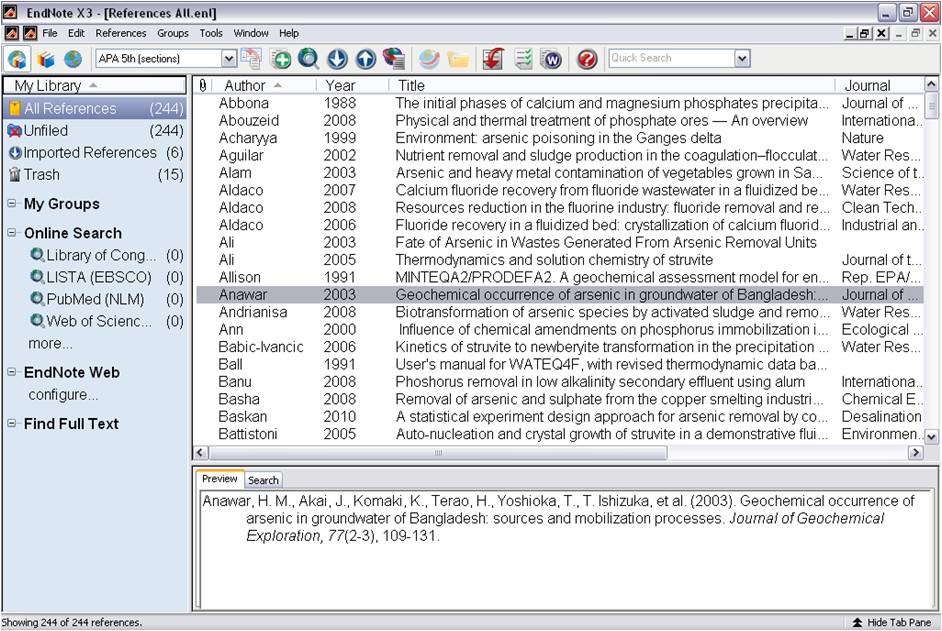Open the Help menu
Viewport: 942px width, 631px height.
(289, 33)
